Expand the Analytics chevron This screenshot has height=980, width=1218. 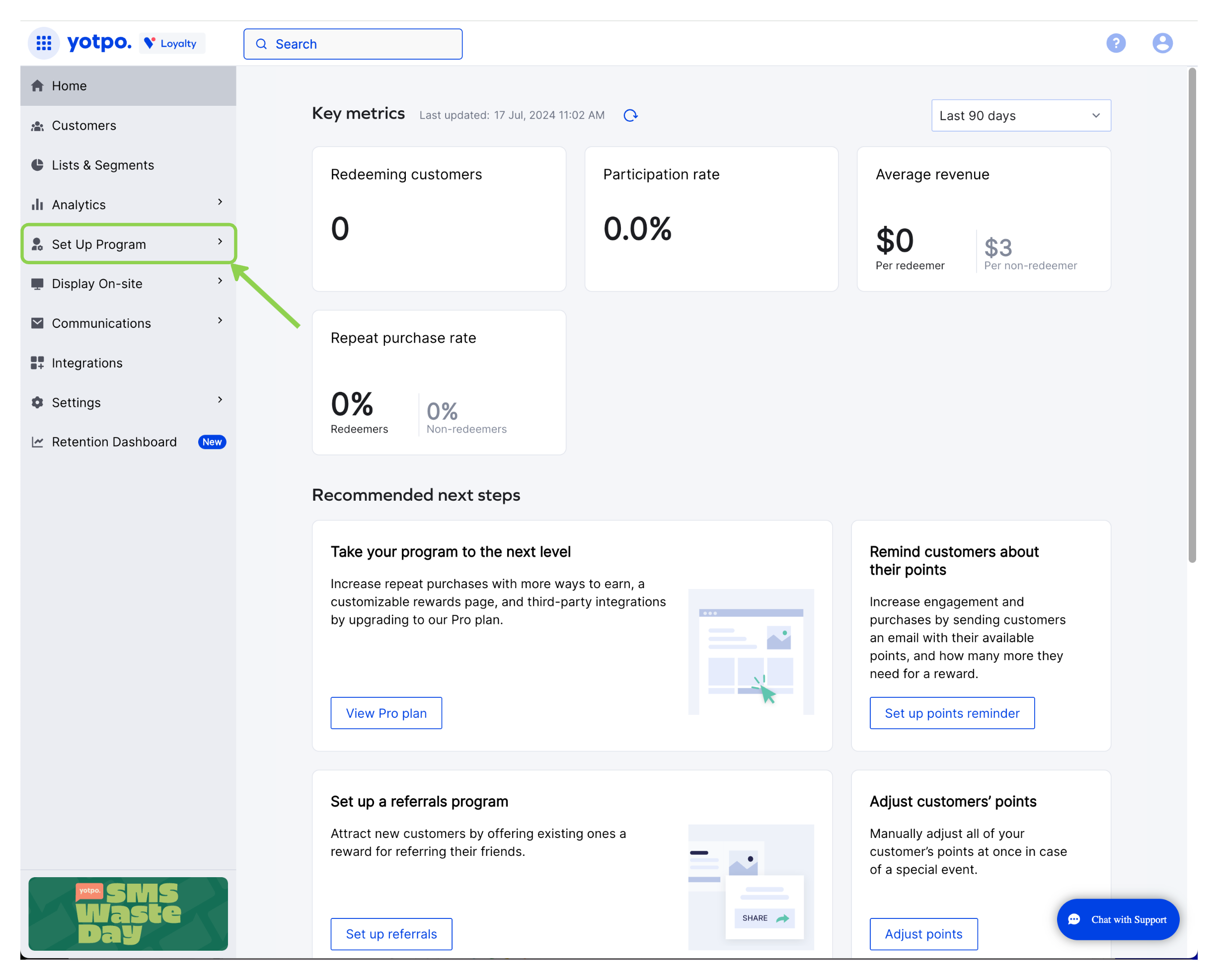point(220,202)
